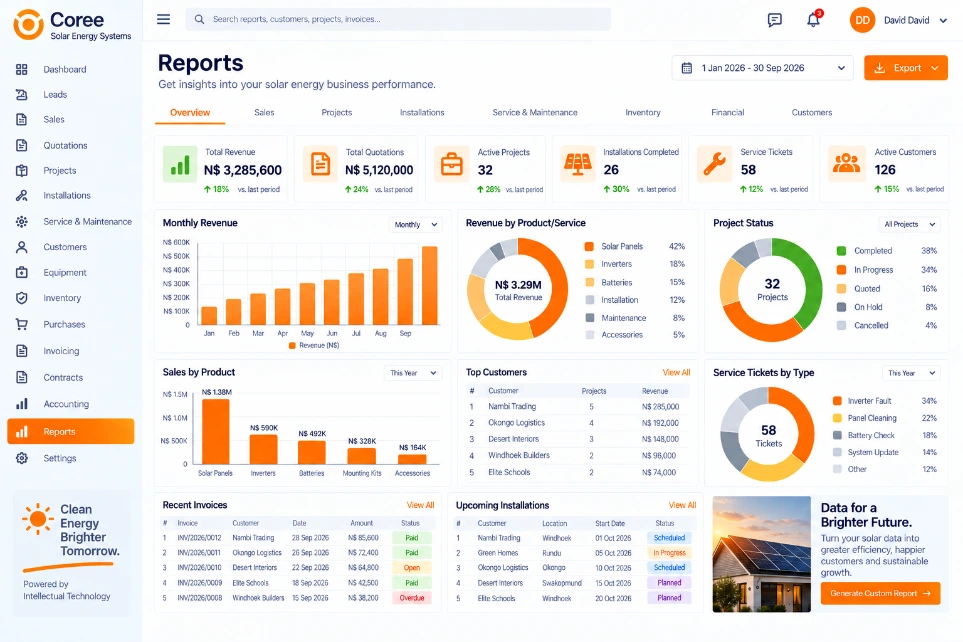Open the All Projects dropdown
Viewport: 963px width, 642px height.
click(909, 224)
